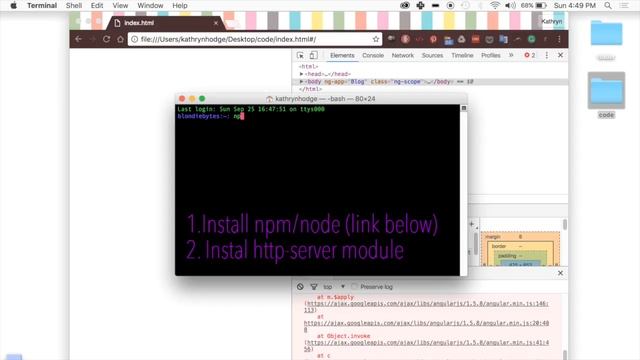The image size is (640, 360).
Task: Open the View menu
Action: [120, 6]
